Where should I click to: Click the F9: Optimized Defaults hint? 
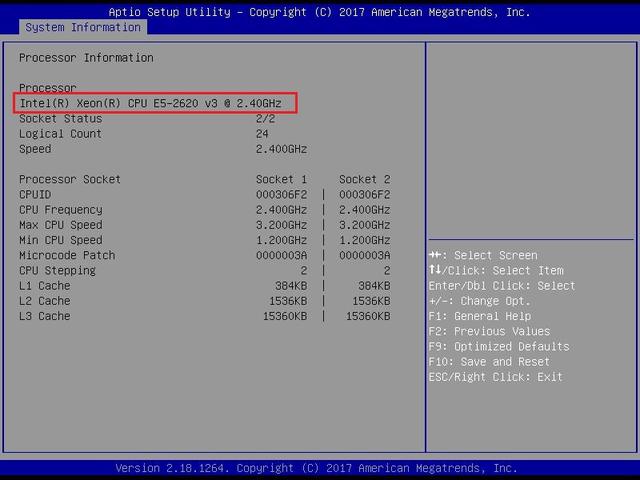pyautogui.click(x=499, y=347)
